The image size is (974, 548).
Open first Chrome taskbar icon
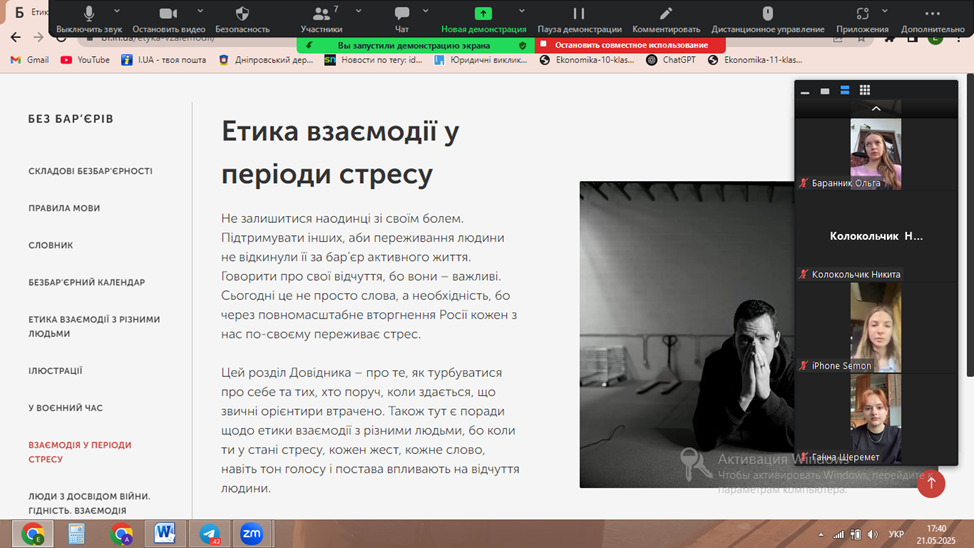point(33,534)
